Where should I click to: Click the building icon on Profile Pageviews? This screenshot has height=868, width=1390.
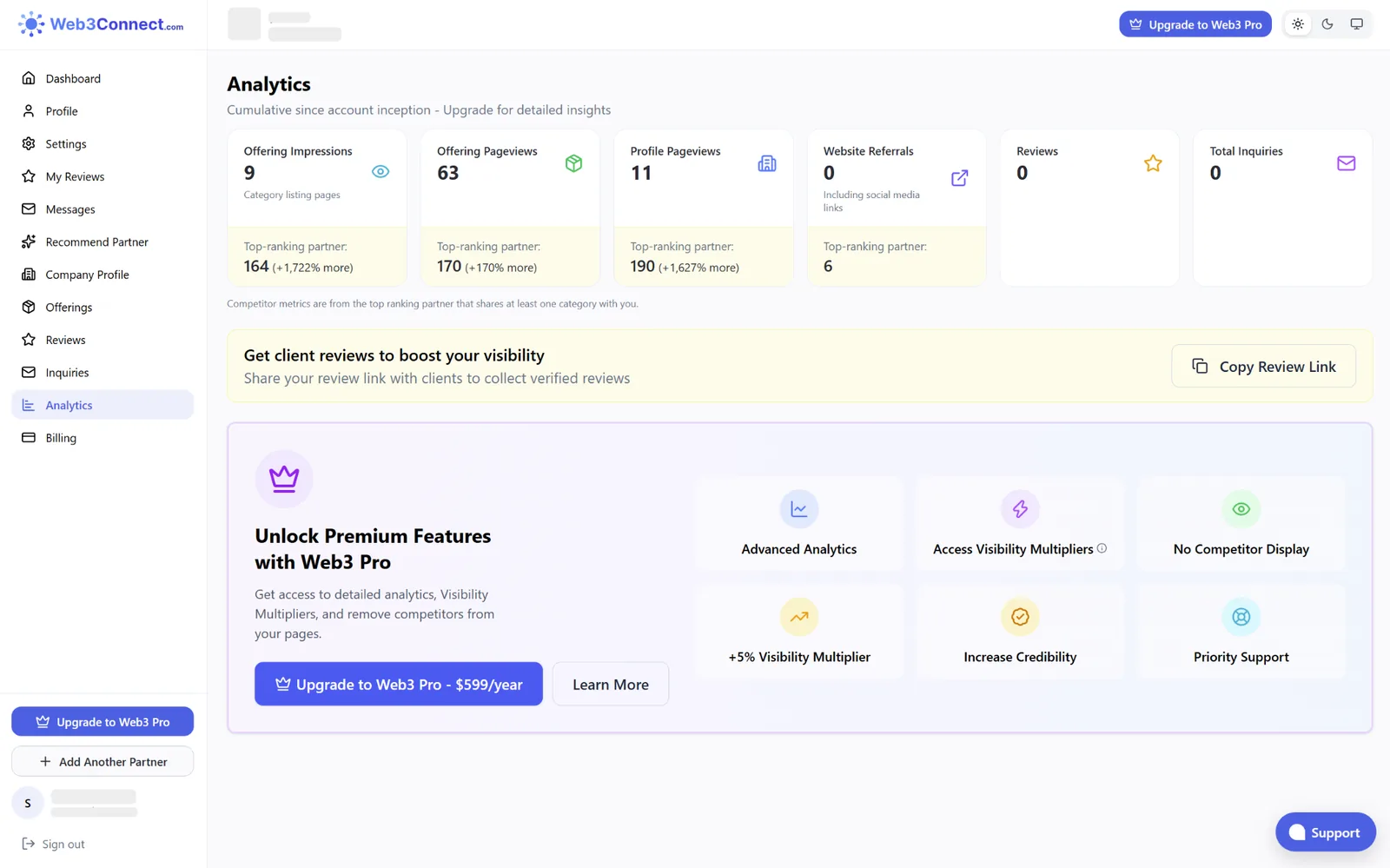pyautogui.click(x=767, y=163)
